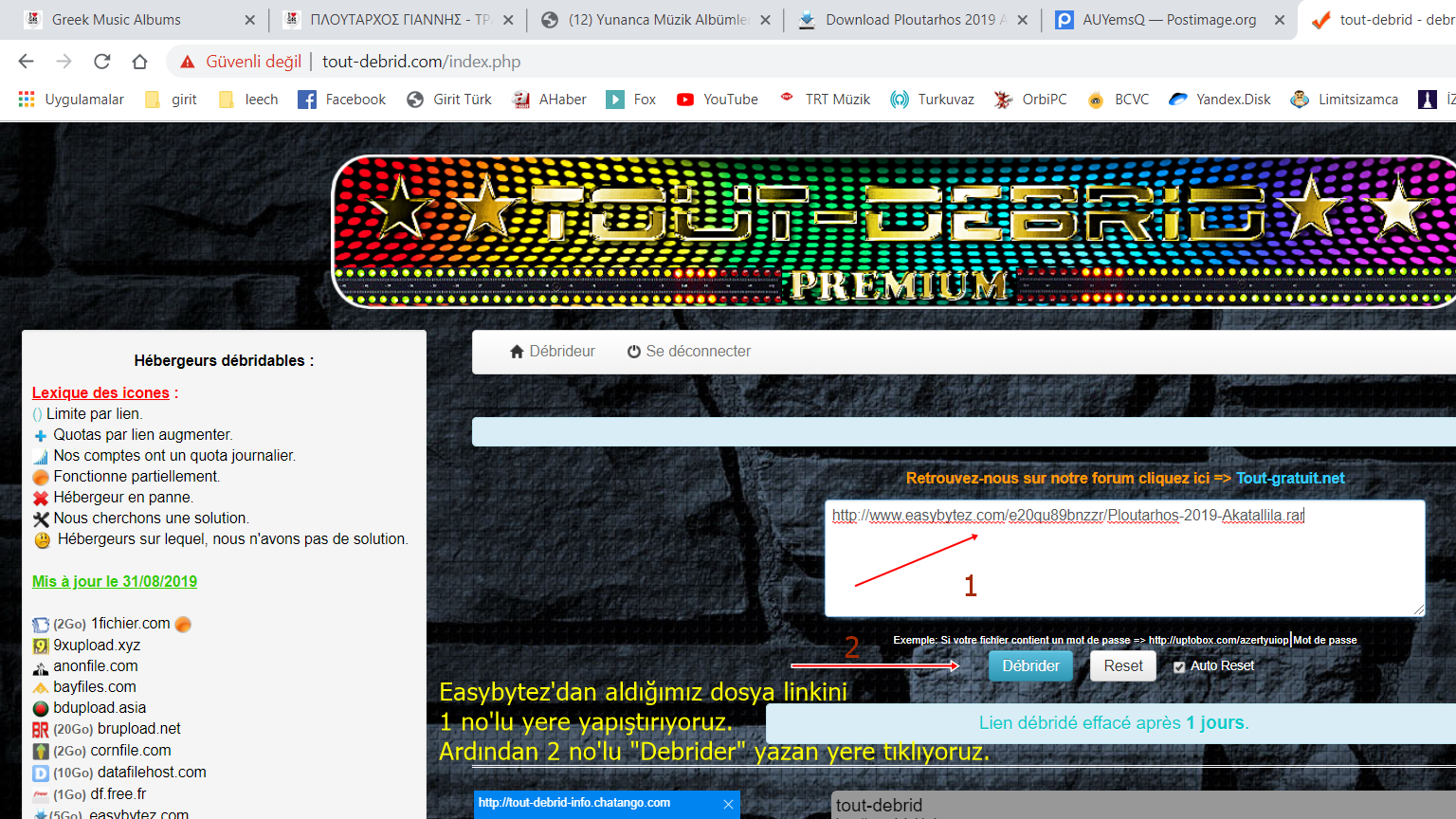Click the brupload.net host entry
1456x819 pixels.
click(138, 729)
